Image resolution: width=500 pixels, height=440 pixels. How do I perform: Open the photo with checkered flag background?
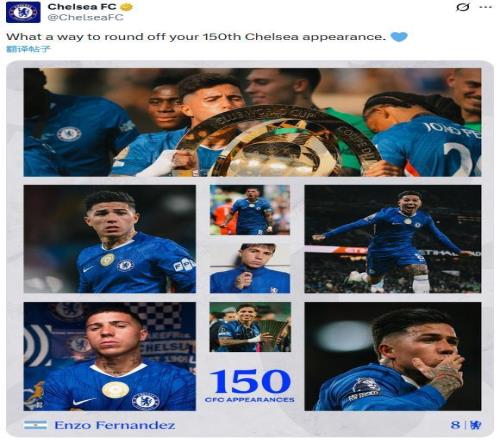click(110, 356)
